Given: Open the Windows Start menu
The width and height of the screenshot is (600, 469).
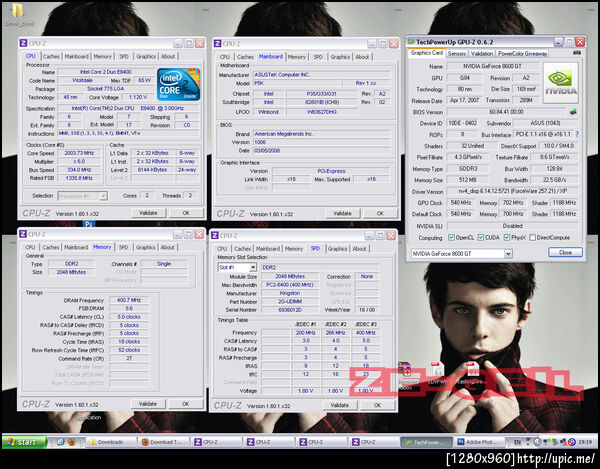Looking at the screenshot, I should (24, 442).
